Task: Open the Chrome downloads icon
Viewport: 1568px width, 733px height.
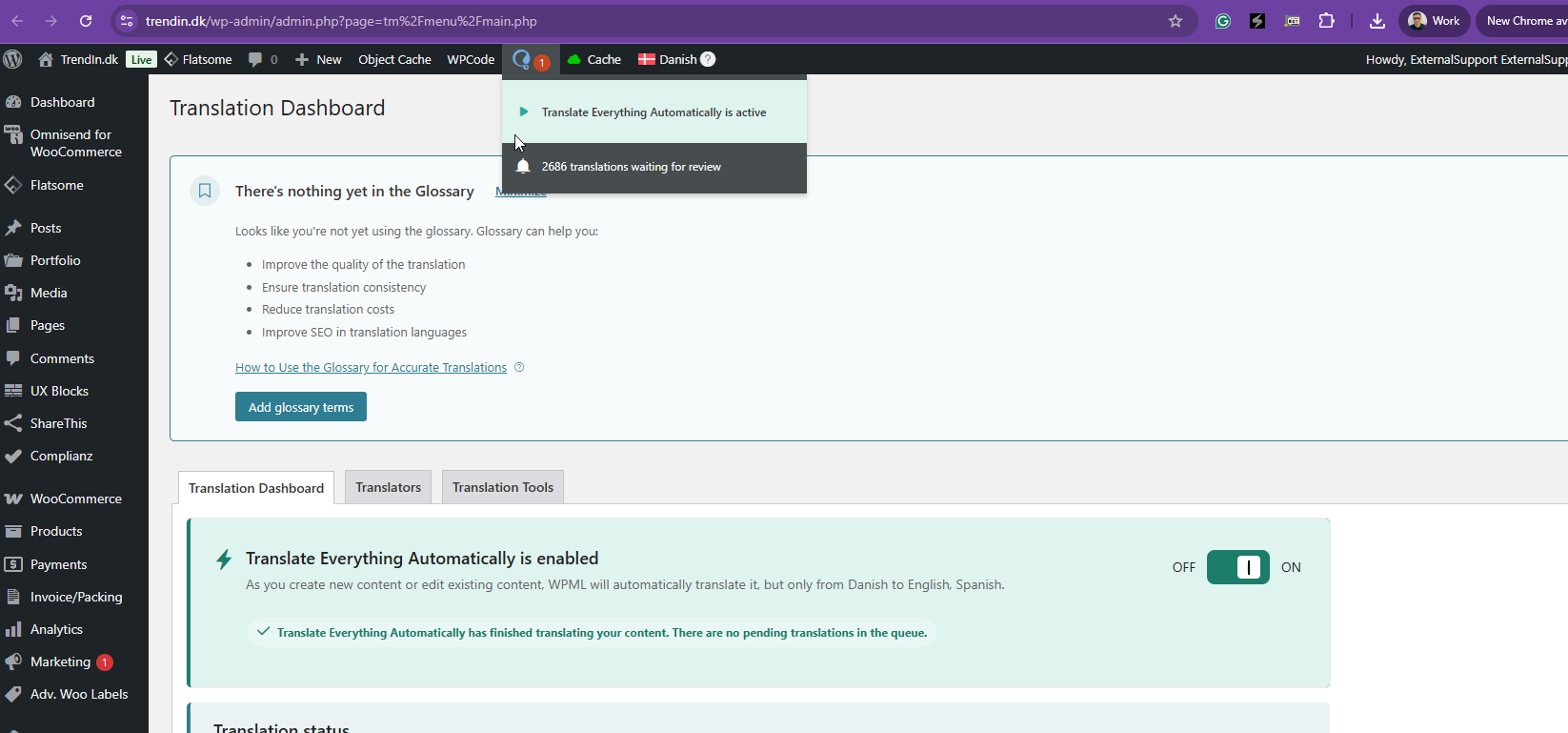Action: click(x=1377, y=21)
